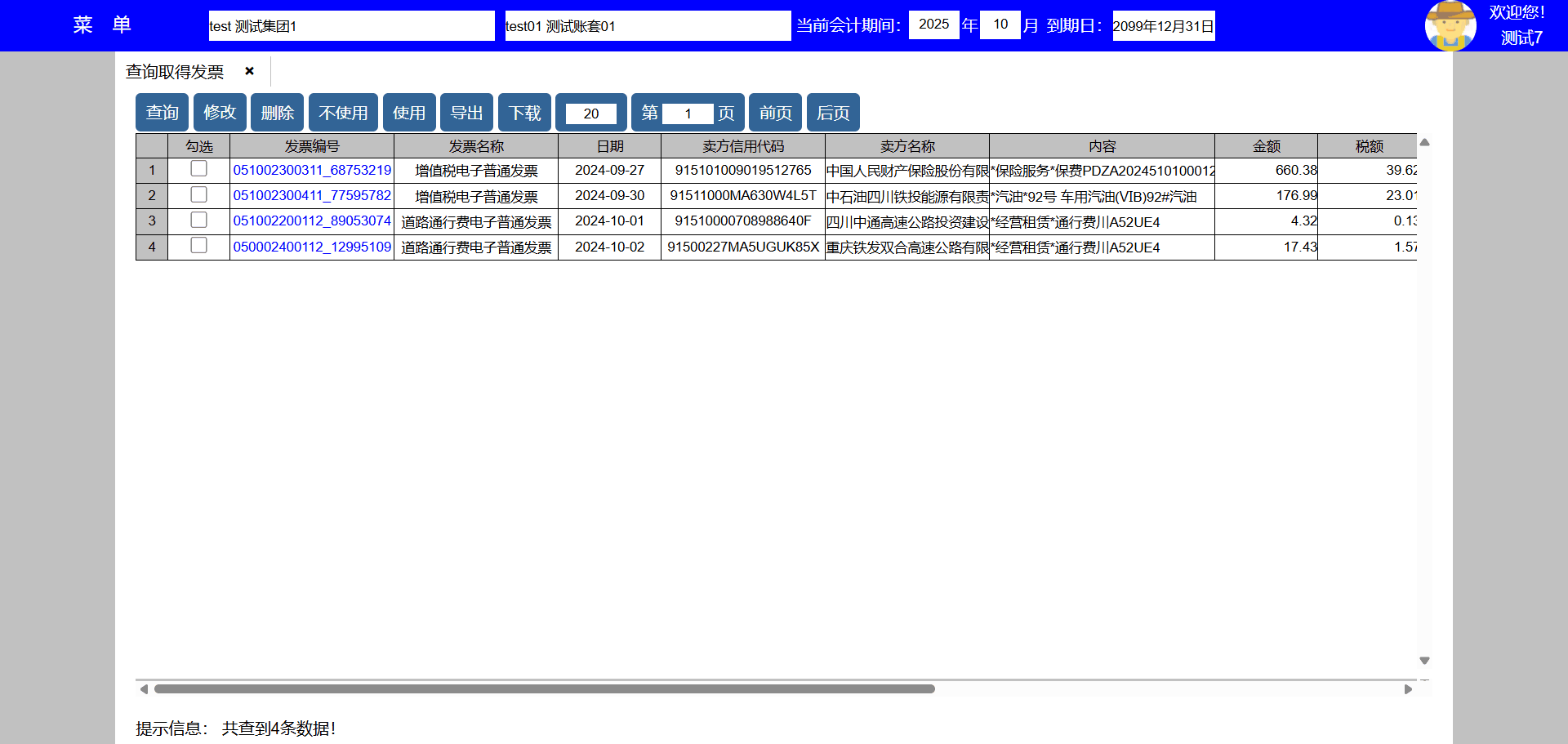
Task: Click the horizontal scrollbar thumb
Action: coord(544,689)
